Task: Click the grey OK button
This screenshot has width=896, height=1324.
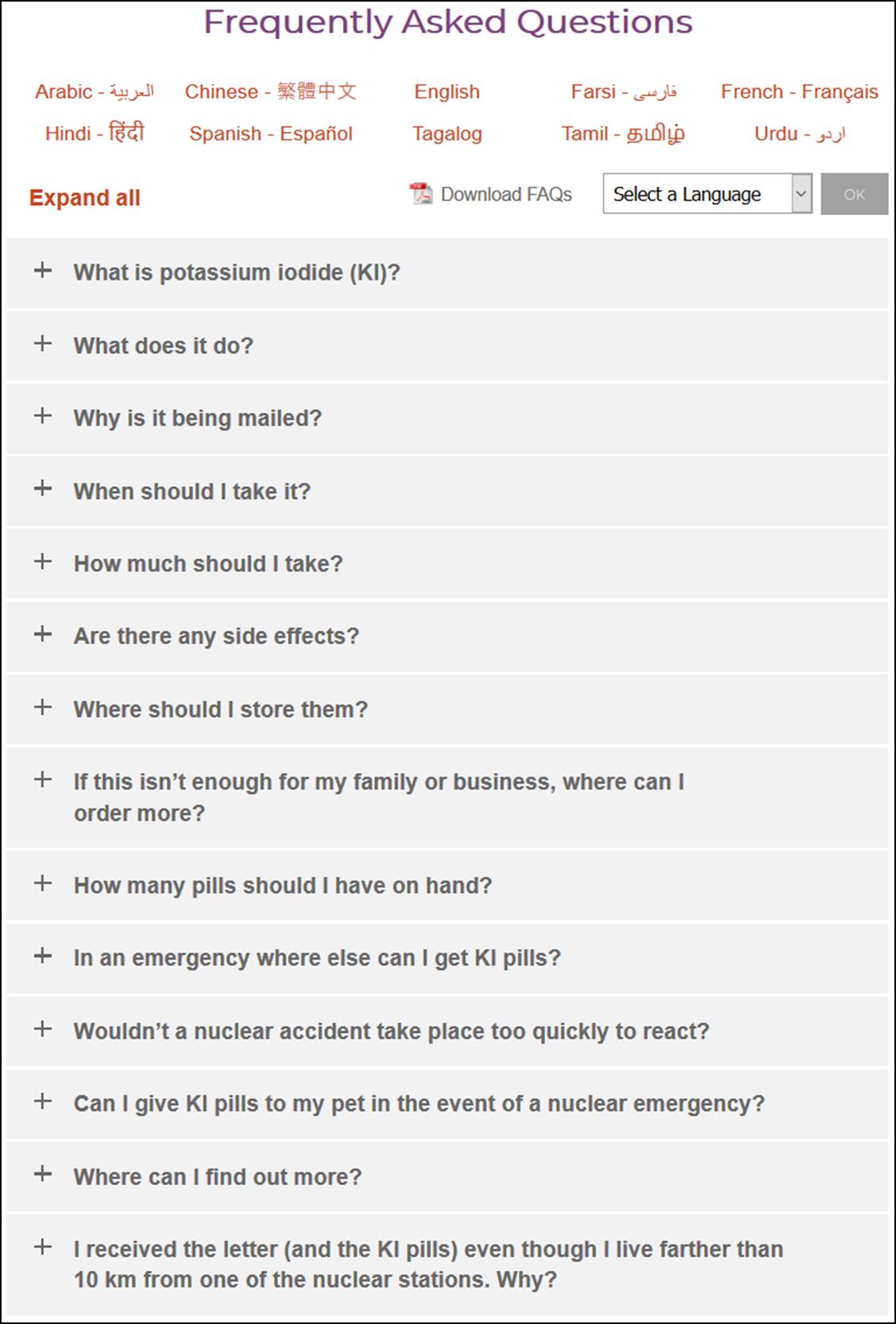Action: coord(855,194)
